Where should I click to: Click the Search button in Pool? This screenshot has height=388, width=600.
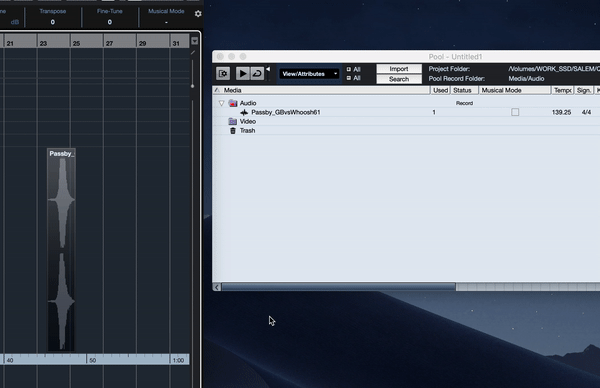click(x=399, y=79)
